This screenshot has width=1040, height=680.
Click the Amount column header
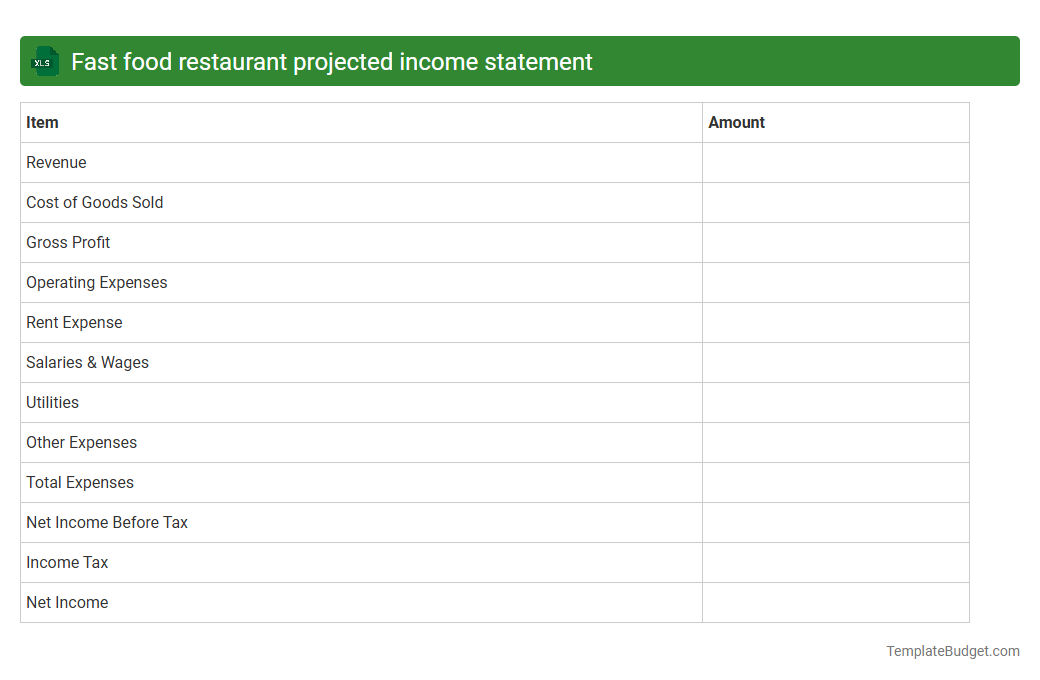737,122
